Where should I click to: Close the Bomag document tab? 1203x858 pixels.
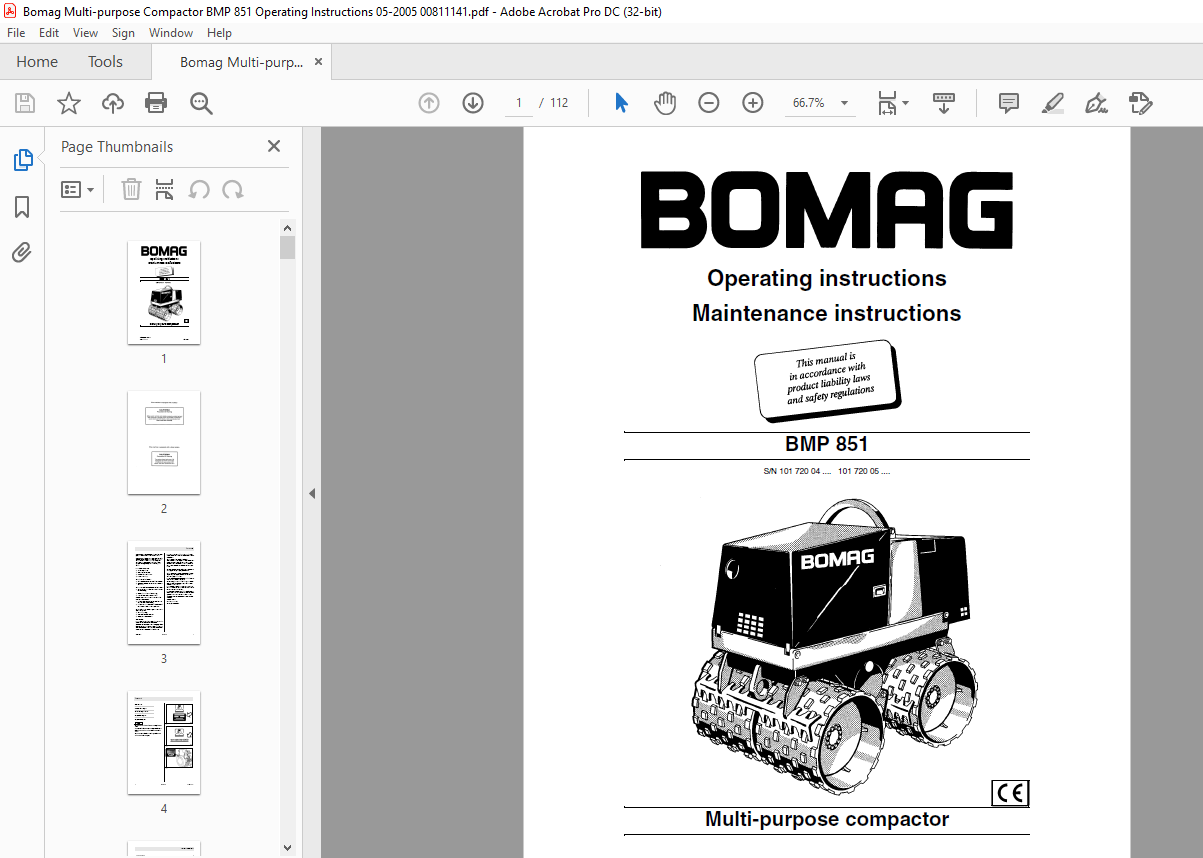tap(318, 62)
